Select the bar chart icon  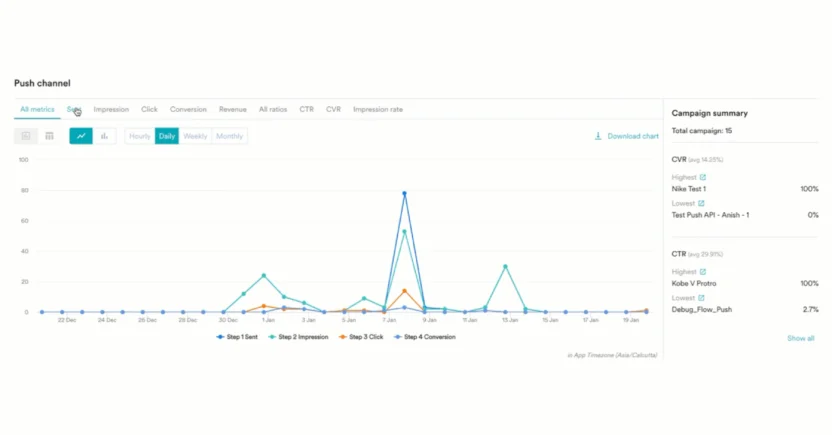(x=105, y=136)
